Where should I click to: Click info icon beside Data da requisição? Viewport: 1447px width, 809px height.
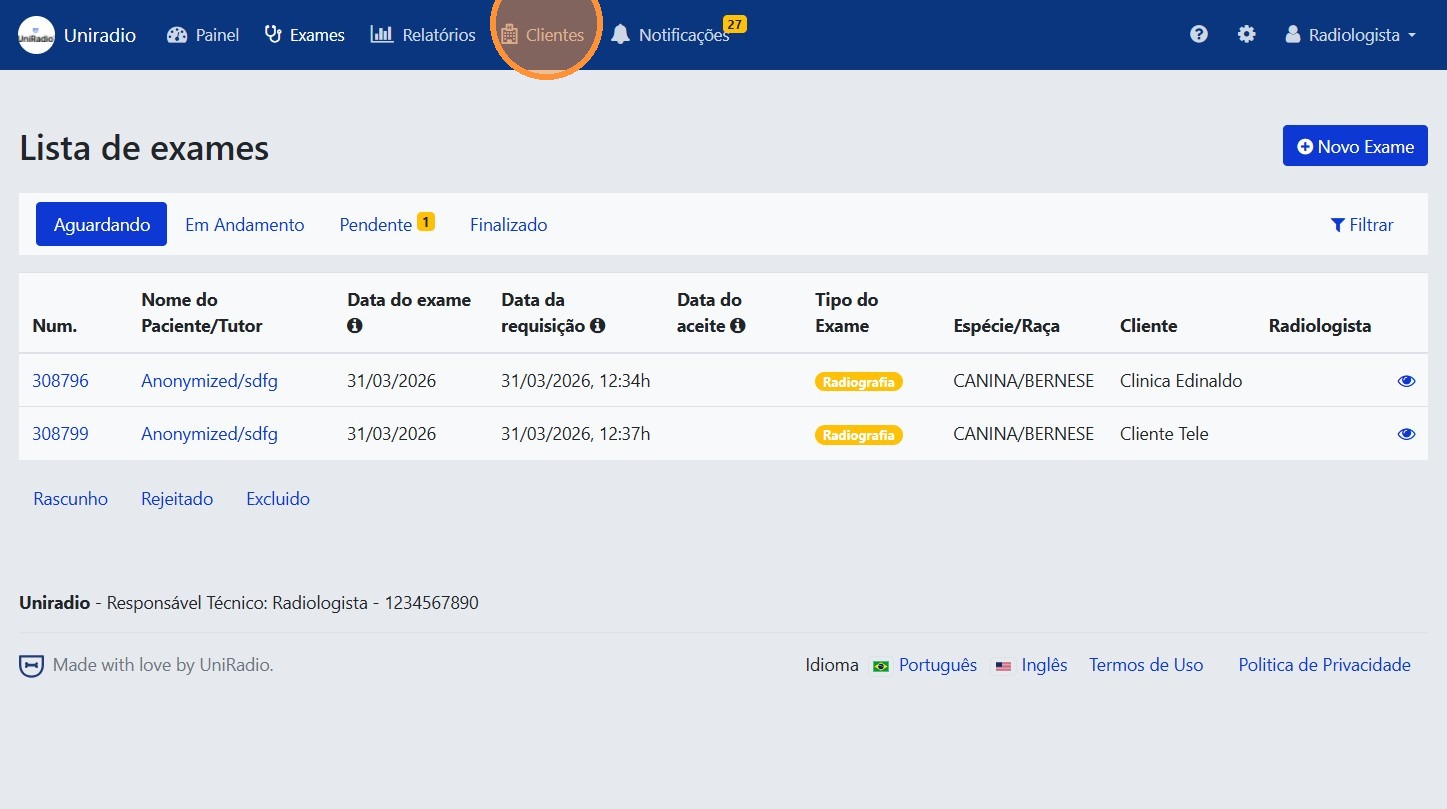tap(598, 326)
